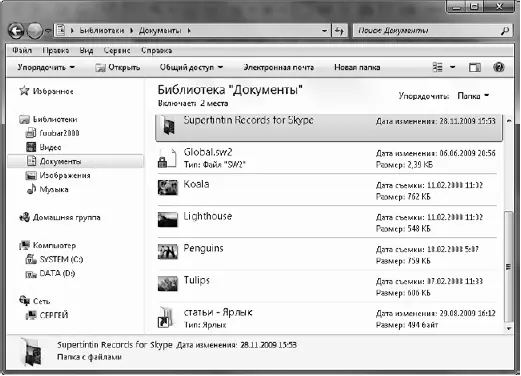521x376 pixels.
Task: Open the Общий доступ dropdown
Action: tap(191, 67)
